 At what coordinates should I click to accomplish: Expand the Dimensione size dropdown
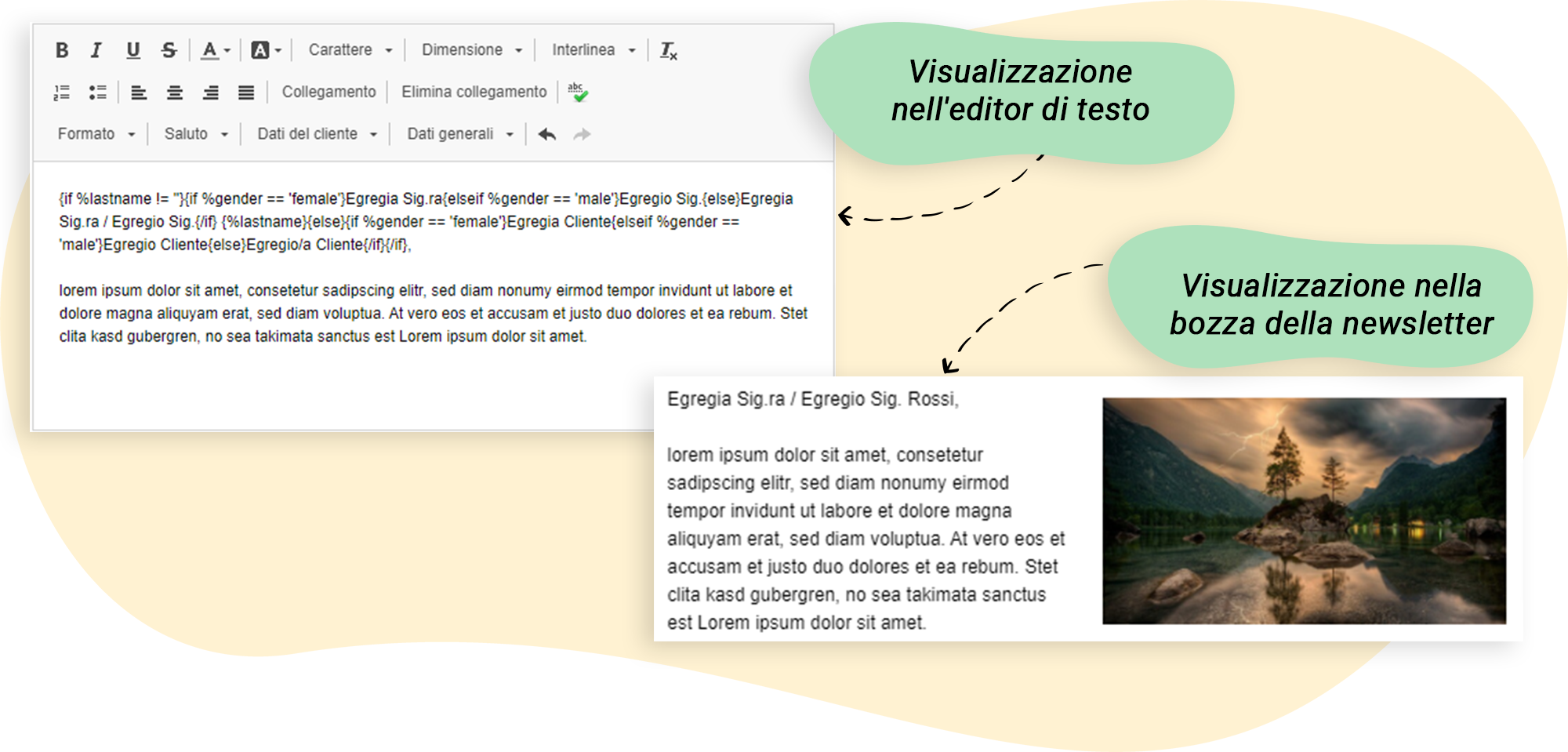471,50
